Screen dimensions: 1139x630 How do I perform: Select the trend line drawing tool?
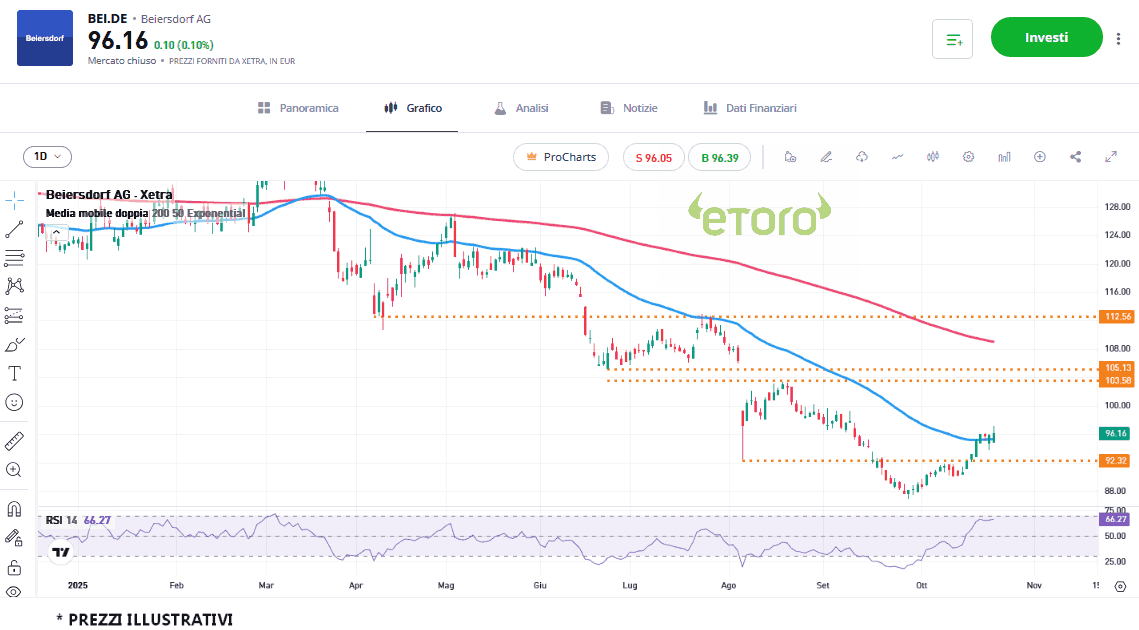pyautogui.click(x=15, y=229)
